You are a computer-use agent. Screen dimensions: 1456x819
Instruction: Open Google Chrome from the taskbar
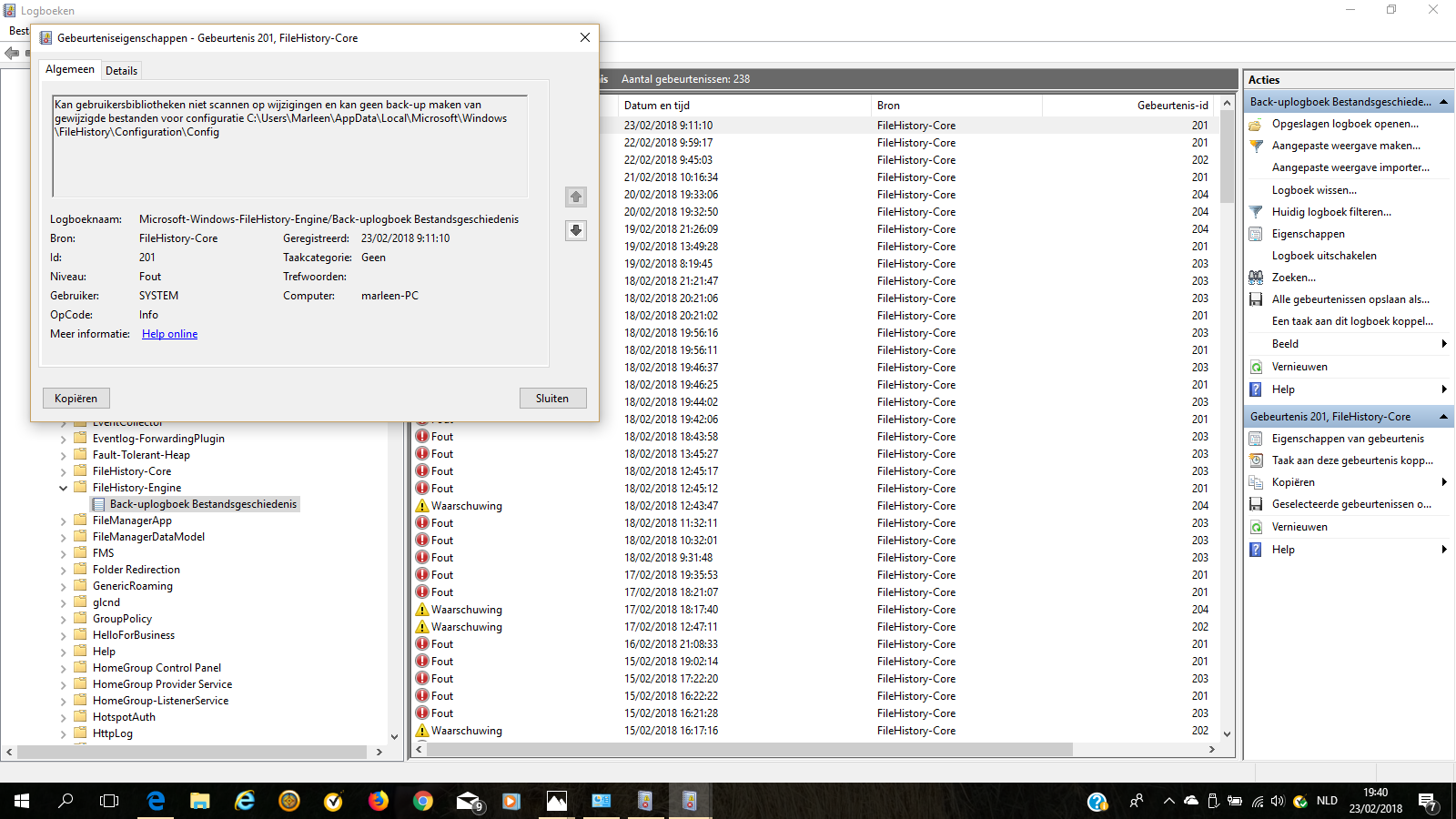(422, 801)
